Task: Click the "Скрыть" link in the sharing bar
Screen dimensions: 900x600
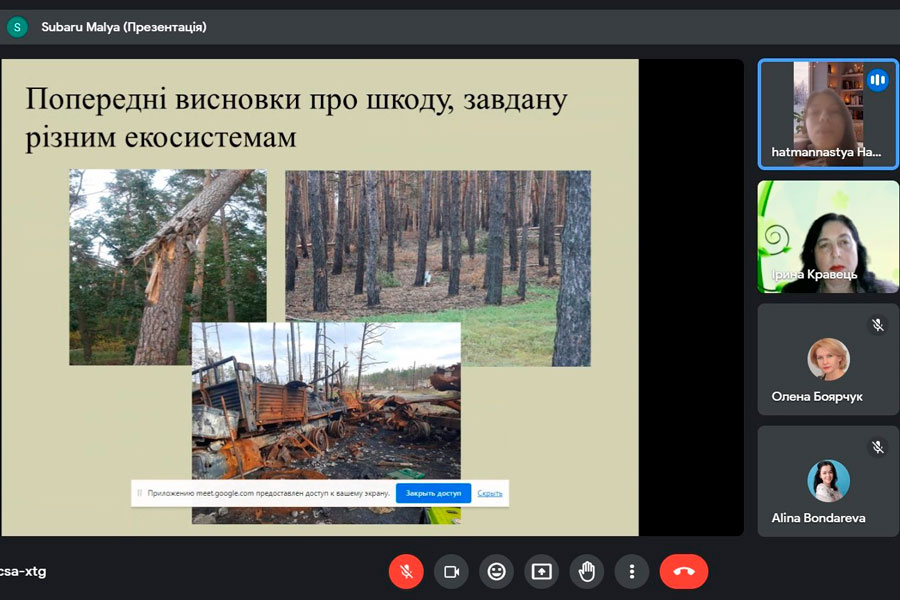Action: point(490,493)
